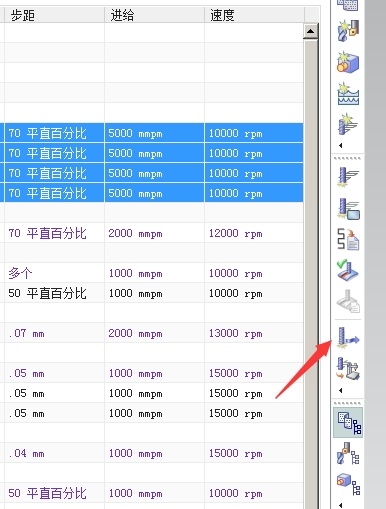Select 1000 mmpm in the 多个 row
Image resolution: width=386 pixels, height=509 pixels.
coord(154,273)
